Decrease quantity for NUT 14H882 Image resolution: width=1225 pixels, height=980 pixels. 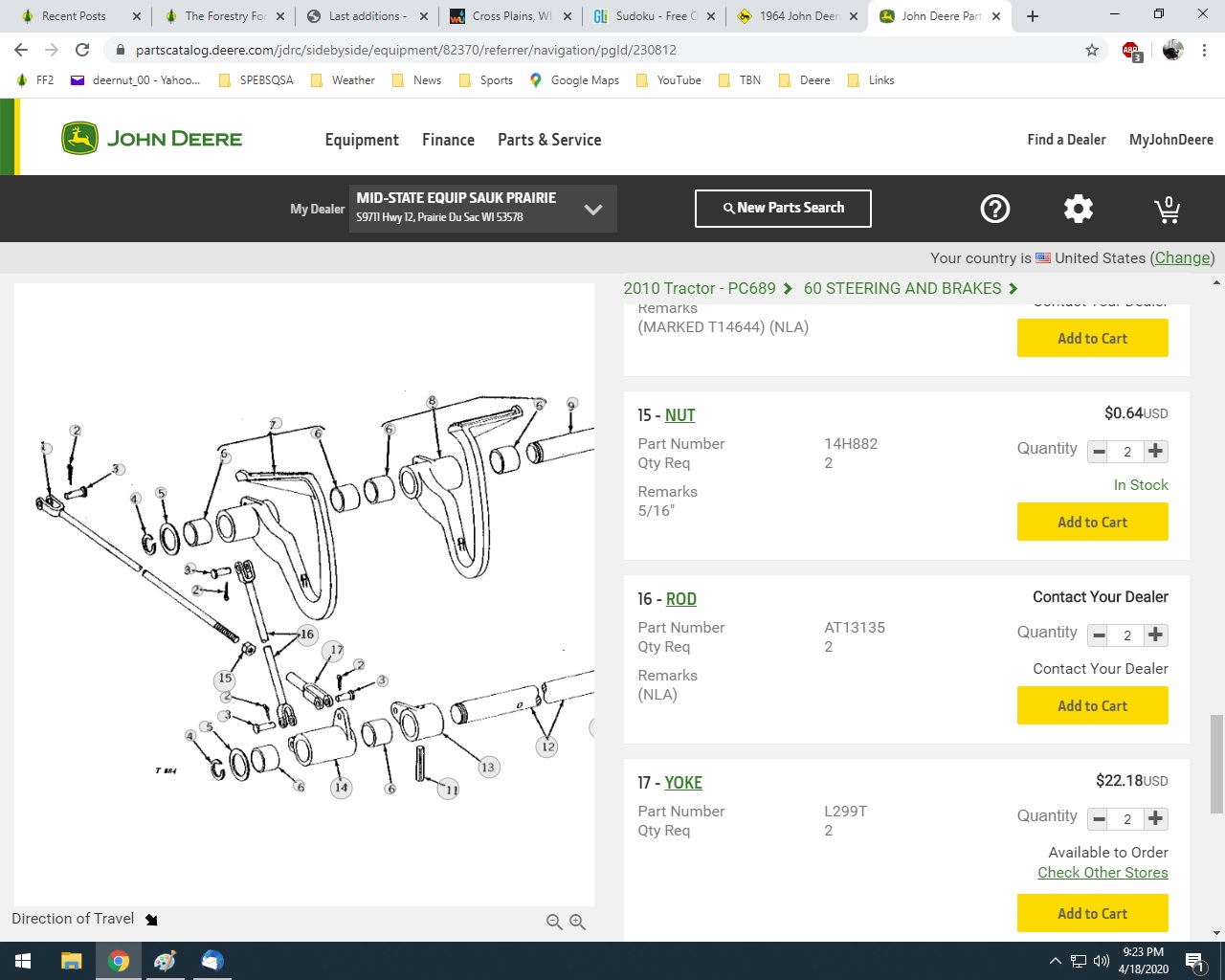click(1100, 452)
